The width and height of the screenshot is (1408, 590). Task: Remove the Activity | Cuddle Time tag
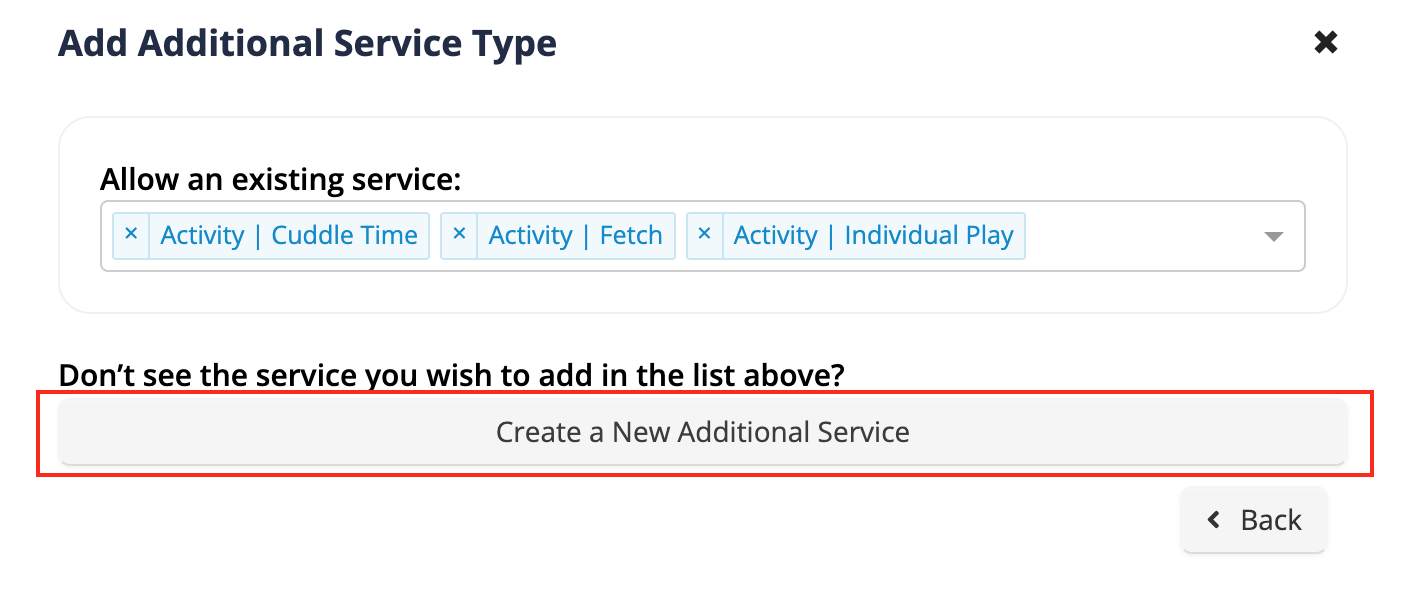(131, 235)
